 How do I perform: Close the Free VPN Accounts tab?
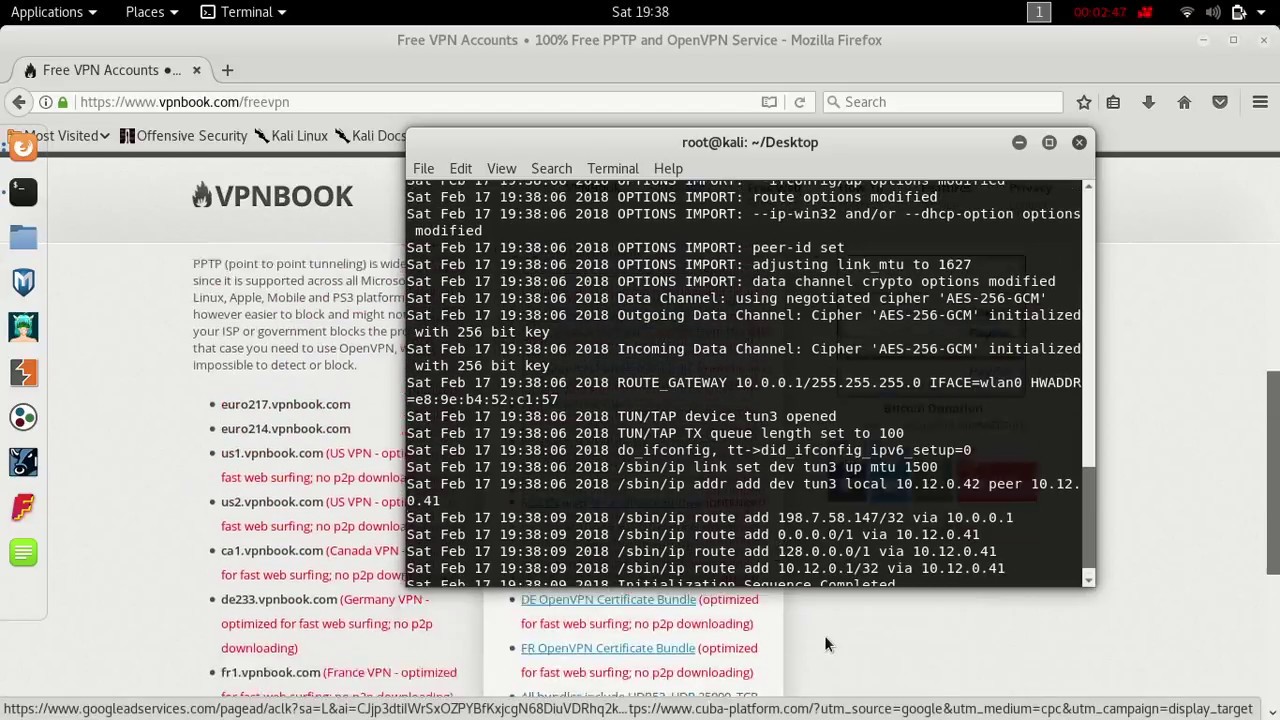coord(196,70)
